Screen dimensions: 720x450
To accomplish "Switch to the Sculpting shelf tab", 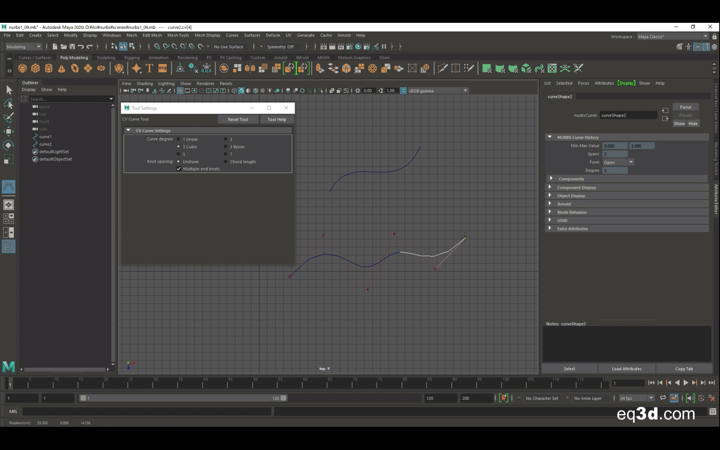I will pyautogui.click(x=105, y=58).
